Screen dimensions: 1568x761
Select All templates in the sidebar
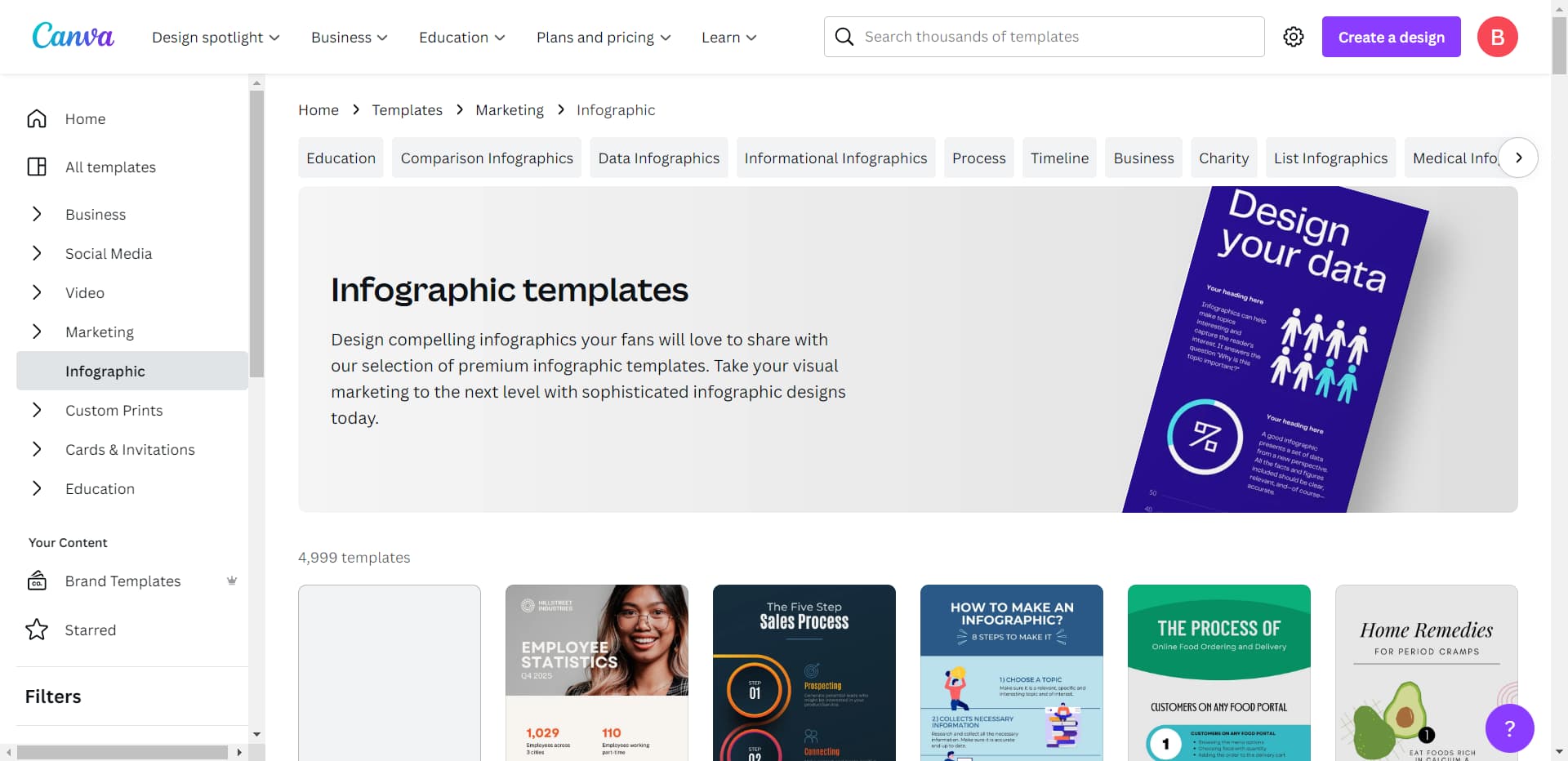(110, 167)
